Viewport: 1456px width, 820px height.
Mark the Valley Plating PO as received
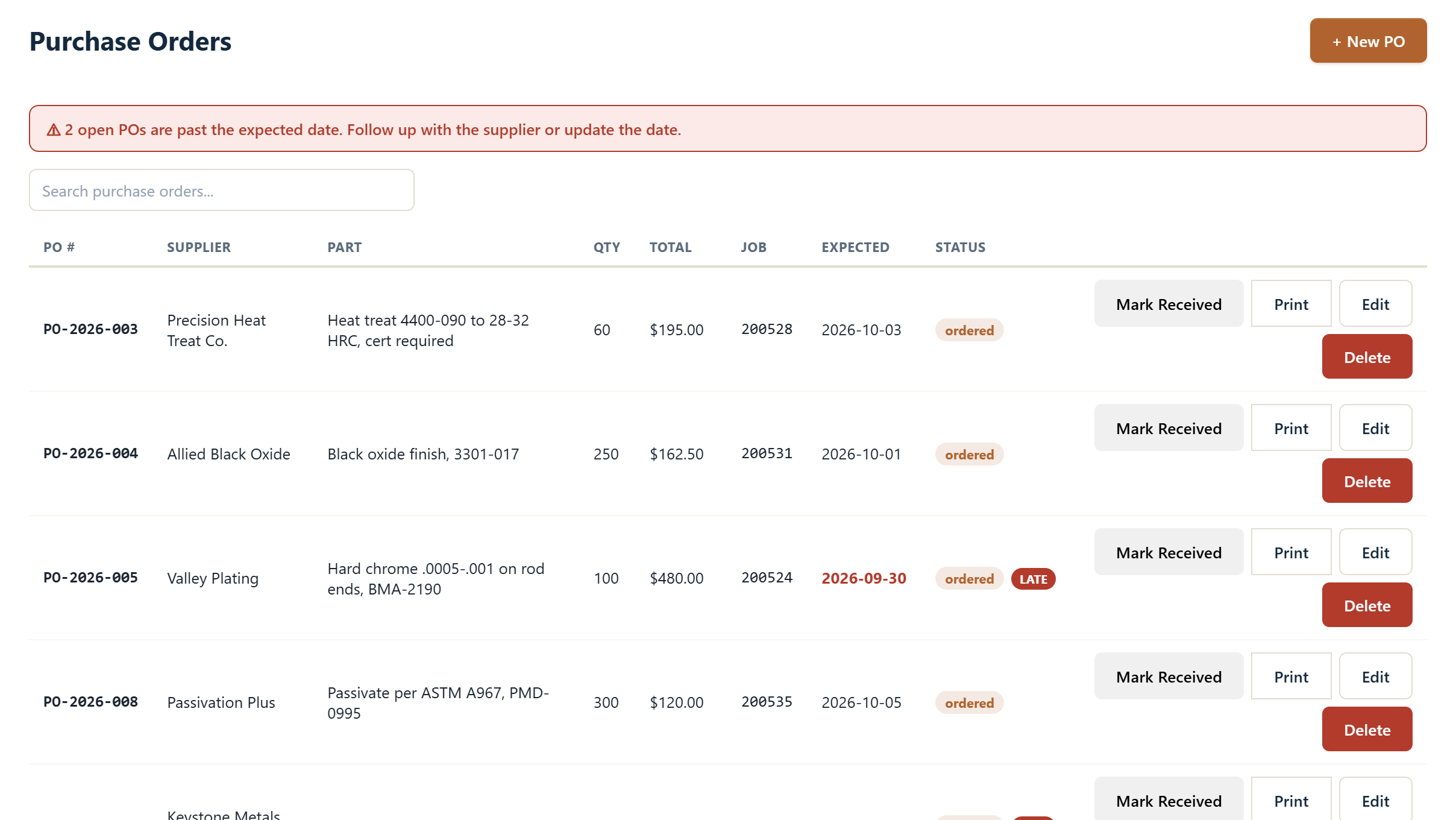(x=1169, y=552)
